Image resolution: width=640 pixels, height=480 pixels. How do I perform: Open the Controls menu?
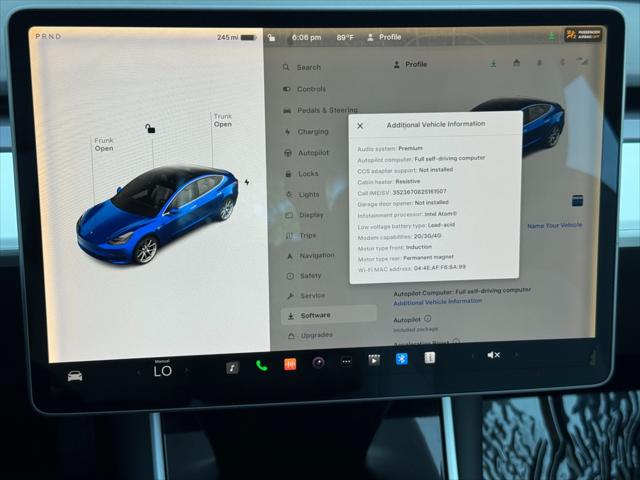tap(305, 89)
